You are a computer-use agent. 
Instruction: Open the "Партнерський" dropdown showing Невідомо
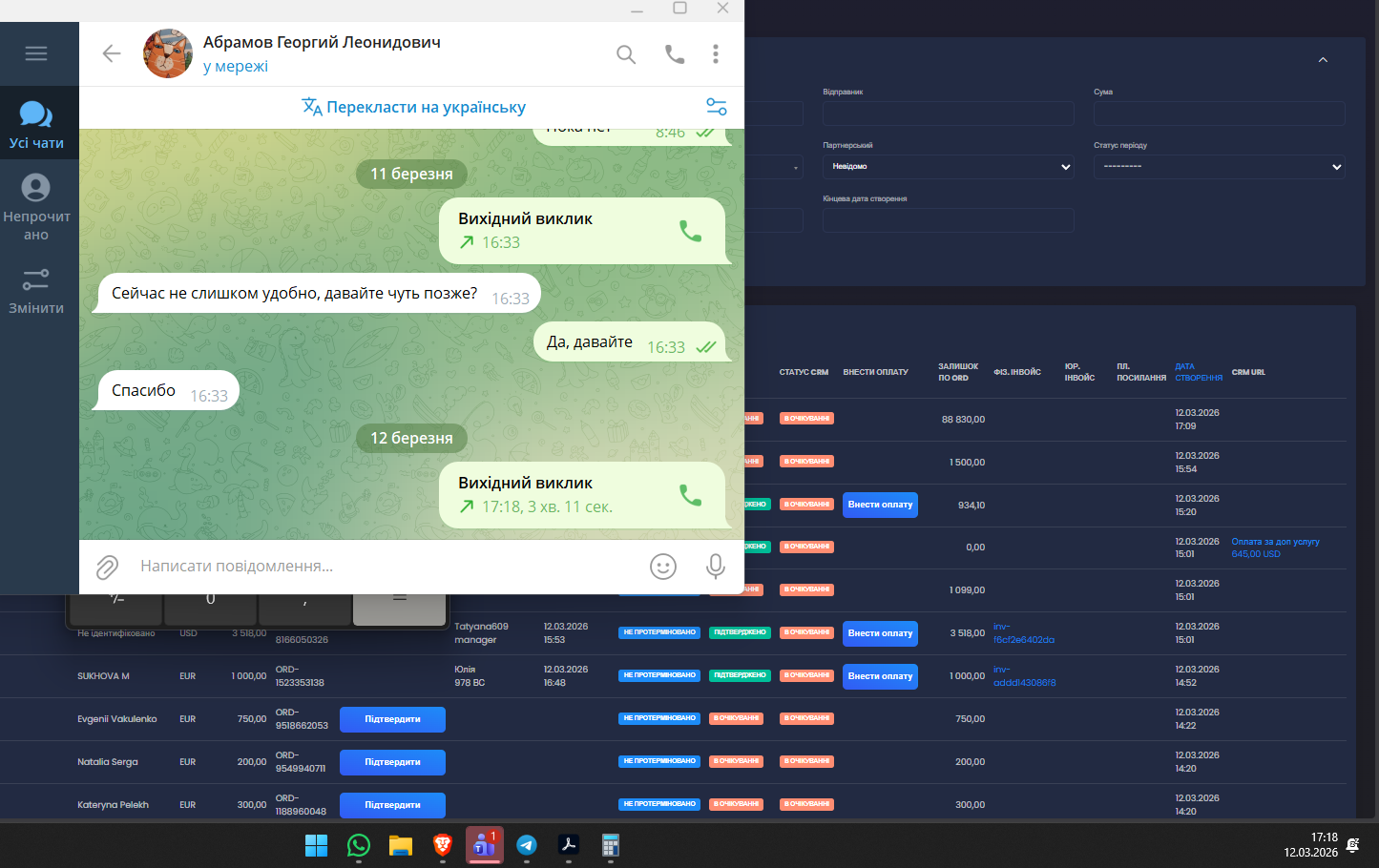(x=948, y=167)
